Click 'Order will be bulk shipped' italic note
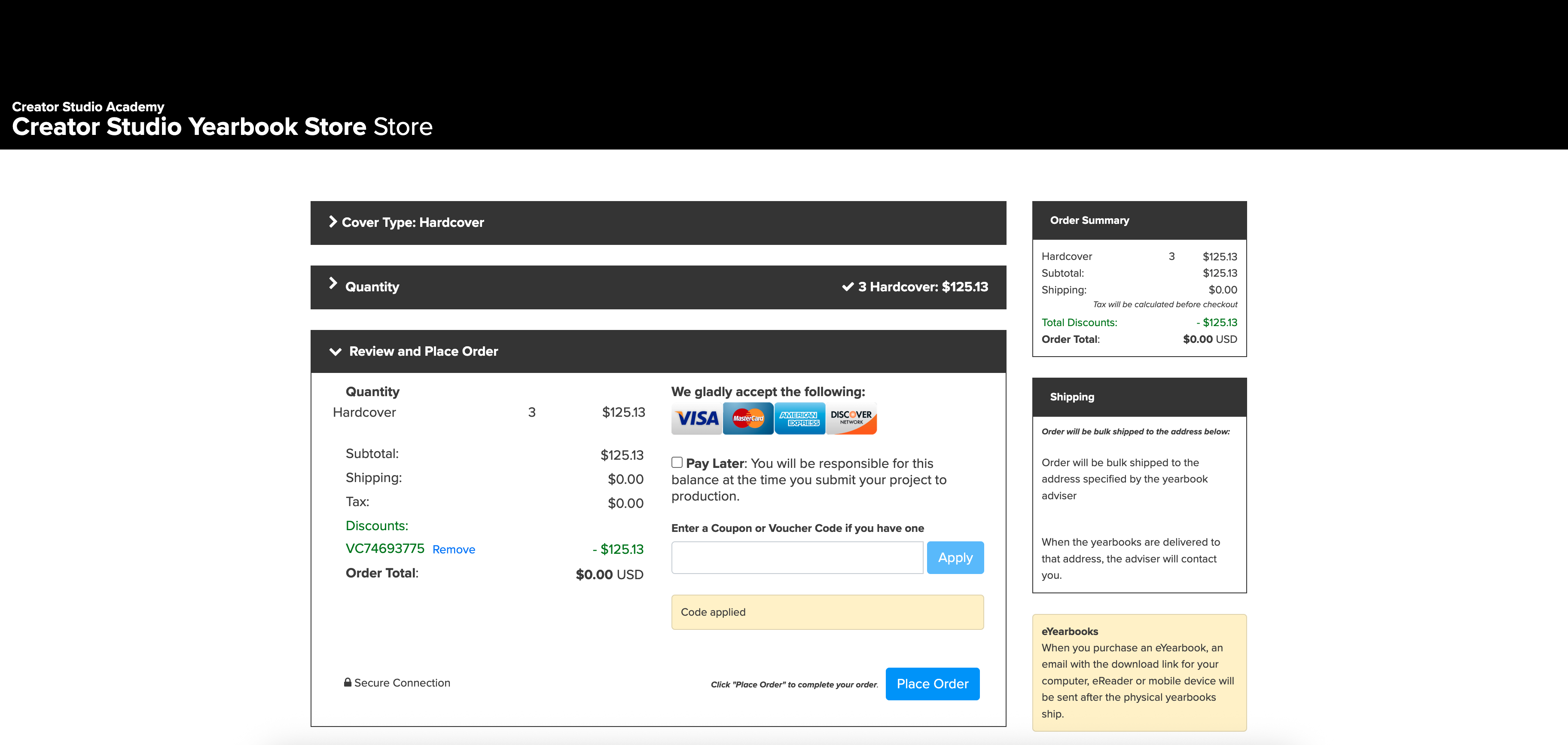Screen dimensions: 1568x745 (x=1135, y=431)
